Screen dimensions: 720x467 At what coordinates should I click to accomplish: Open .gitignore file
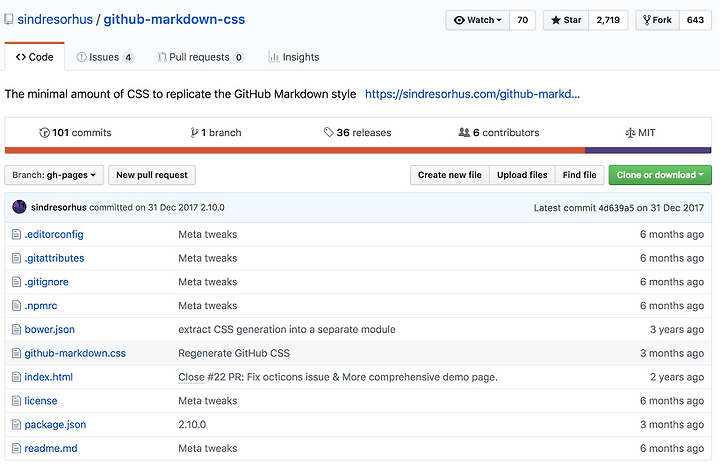pyautogui.click(x=46, y=282)
